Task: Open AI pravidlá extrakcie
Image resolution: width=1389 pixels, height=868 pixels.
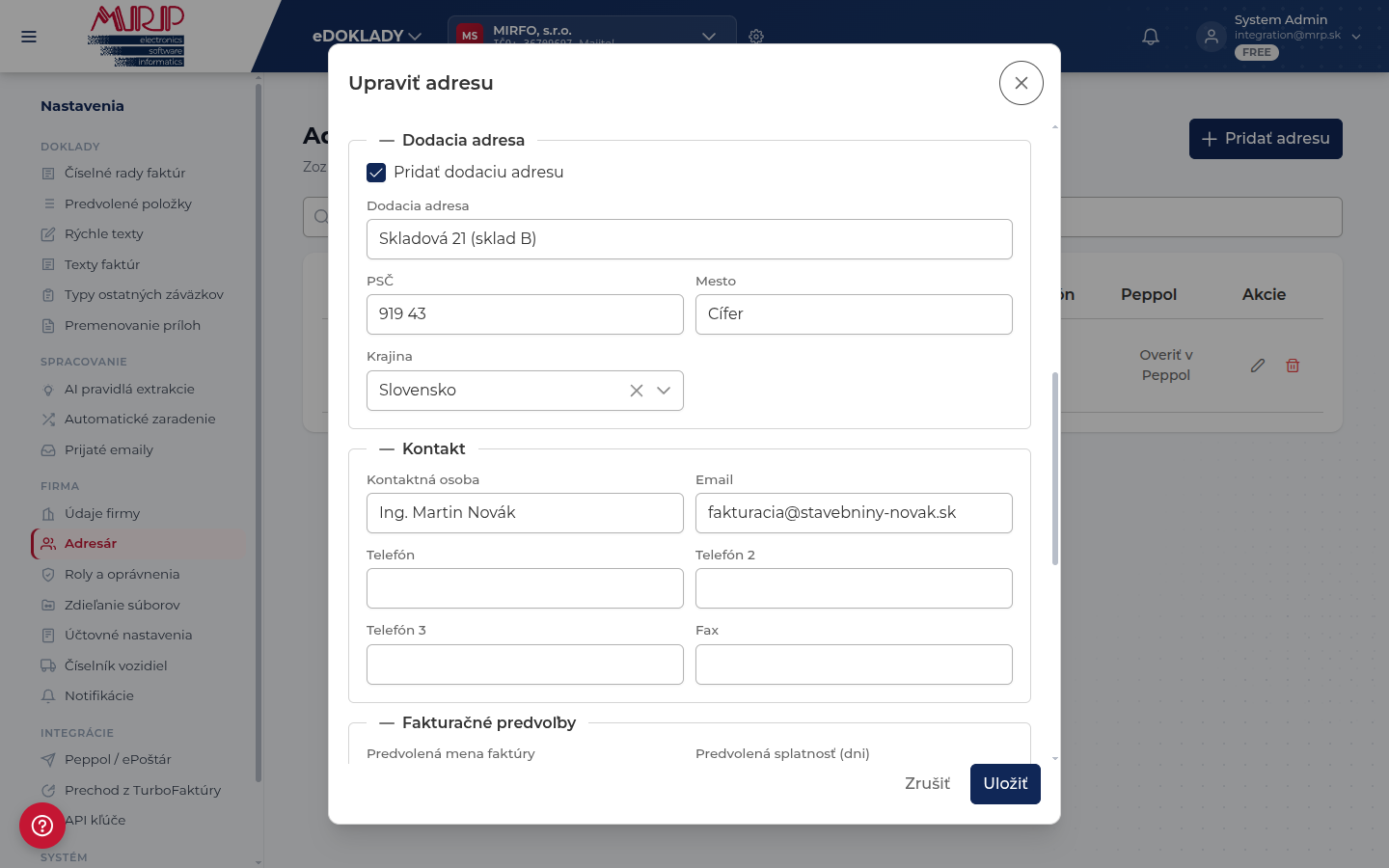Action: [129, 390]
